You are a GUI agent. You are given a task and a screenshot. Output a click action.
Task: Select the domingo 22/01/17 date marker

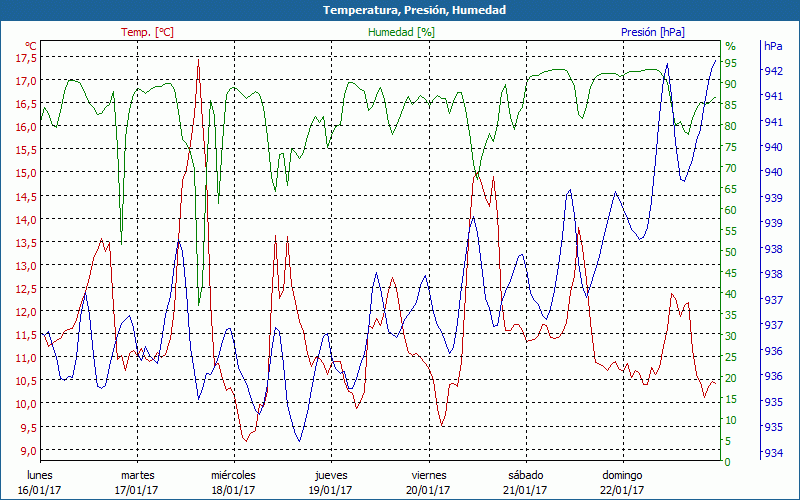tap(622, 482)
